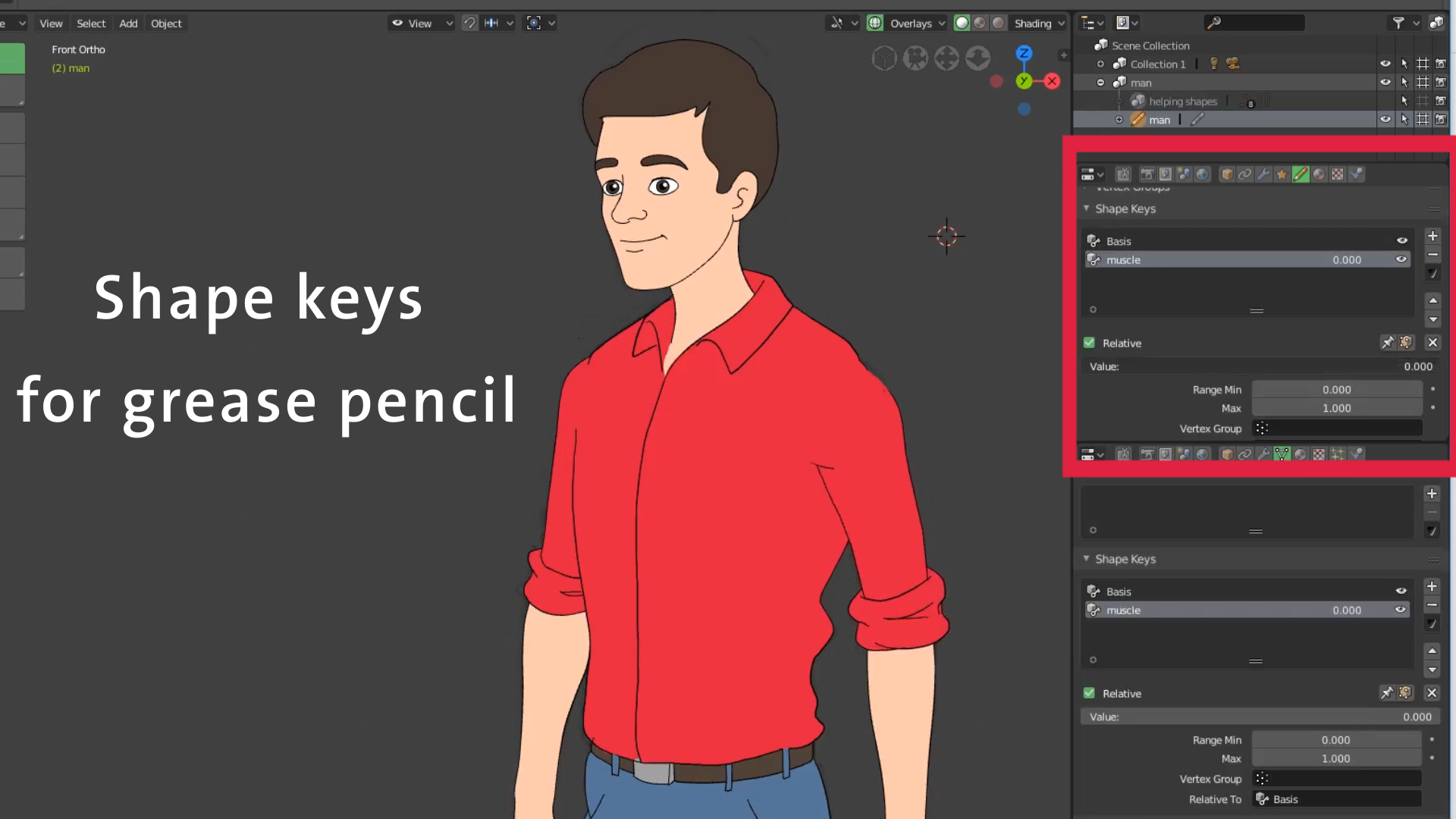The image size is (1456, 819).
Task: Click the Relative To Basis field
Action: tap(1336, 799)
